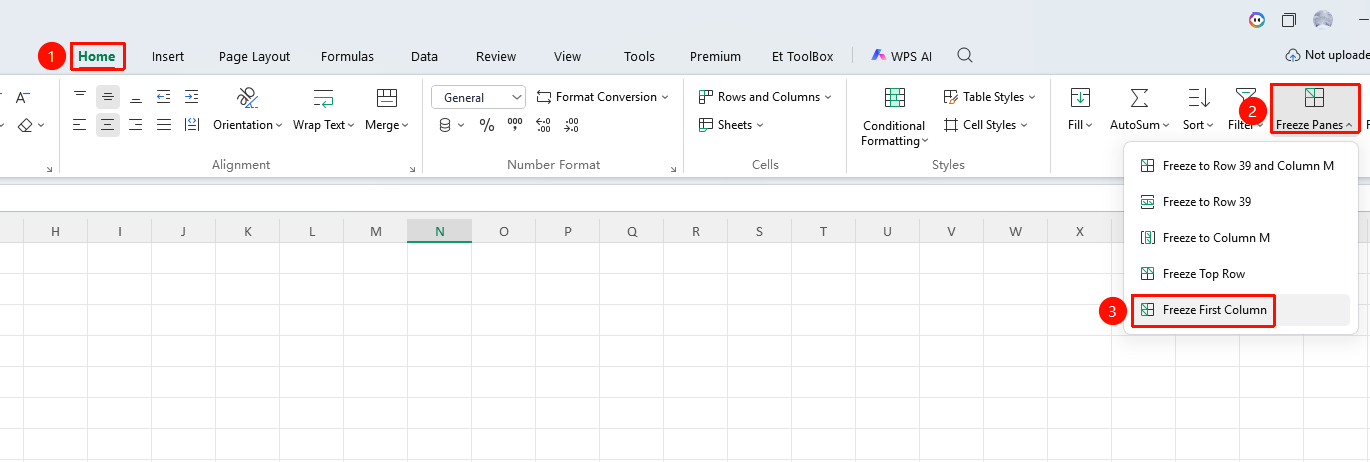1370x462 pixels.
Task: Click the Merge cells icon
Action: pos(387,97)
